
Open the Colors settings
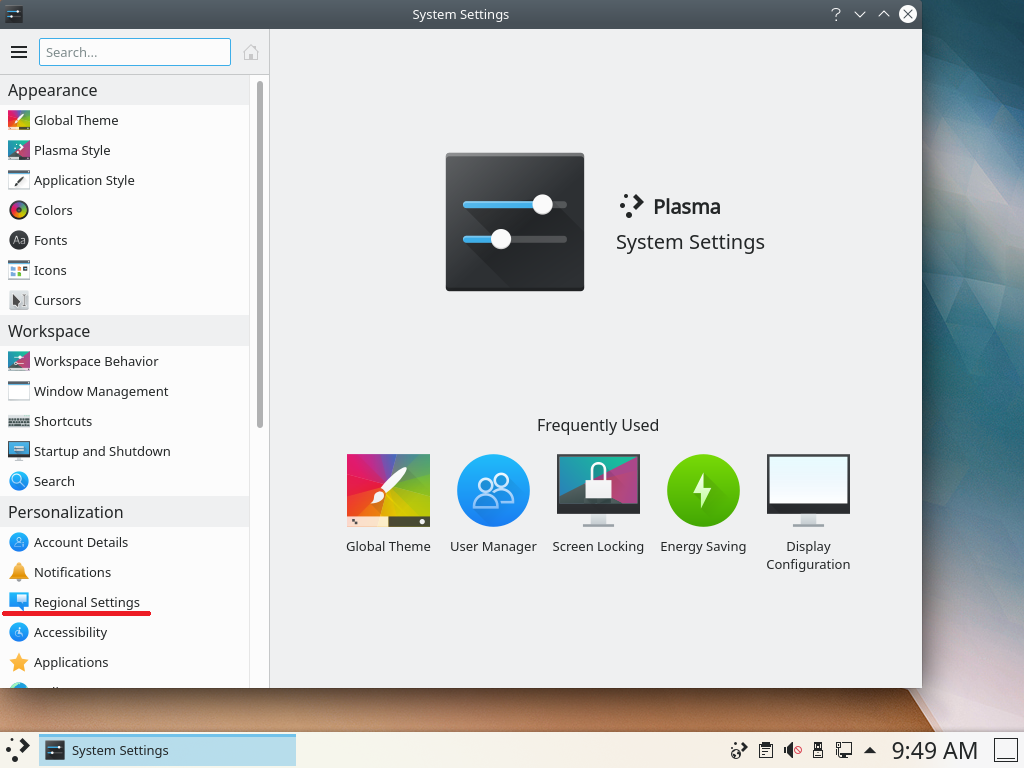point(124,210)
